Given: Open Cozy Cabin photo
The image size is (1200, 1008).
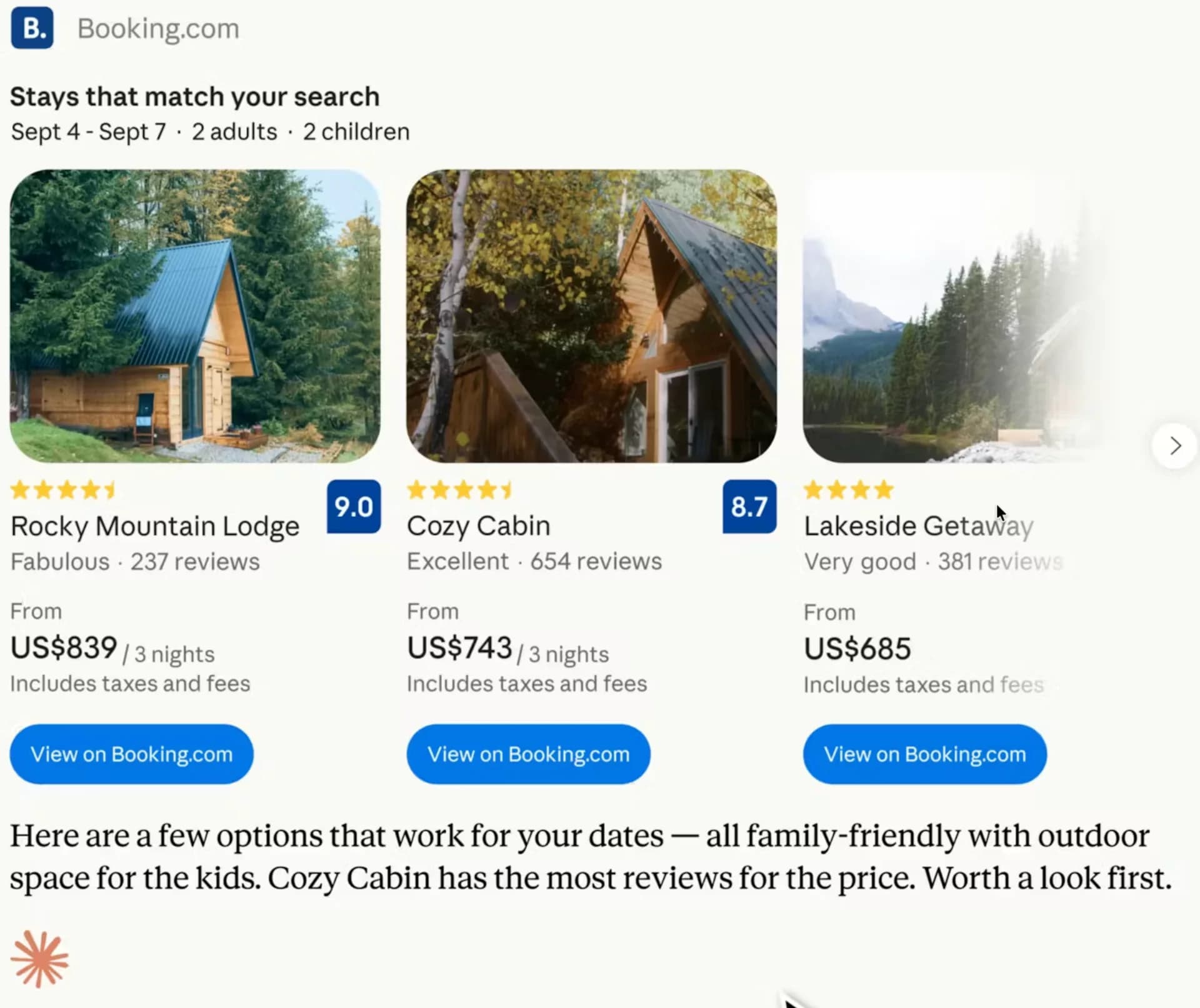Looking at the screenshot, I should coord(591,316).
